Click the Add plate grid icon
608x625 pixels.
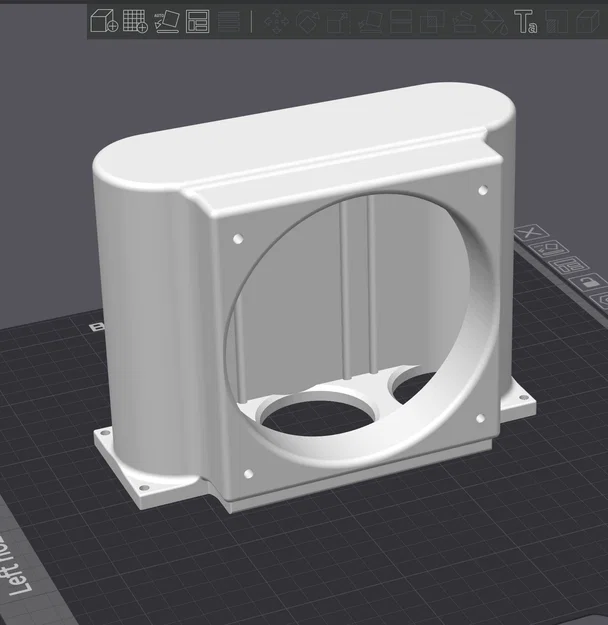pos(135,21)
